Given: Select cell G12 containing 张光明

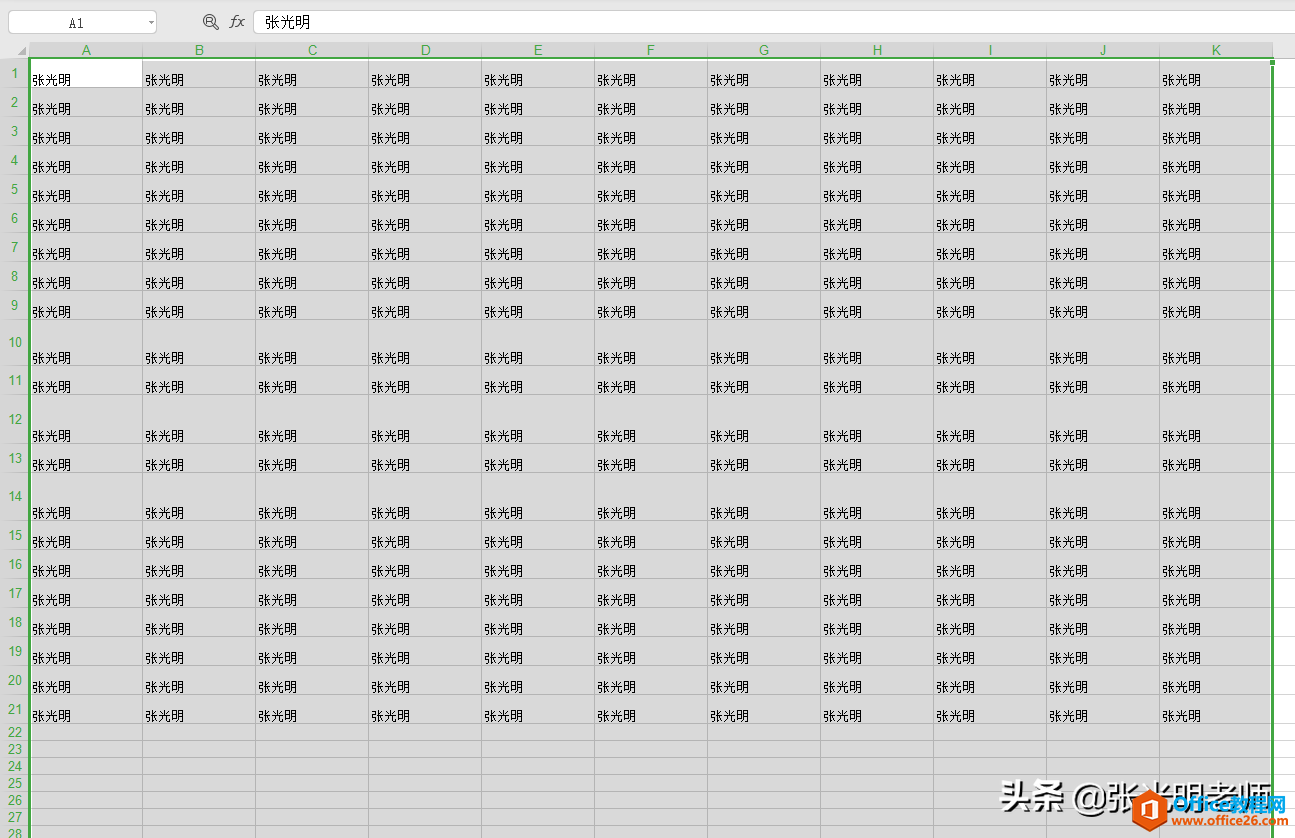Looking at the screenshot, I should pyautogui.click(x=764, y=419).
